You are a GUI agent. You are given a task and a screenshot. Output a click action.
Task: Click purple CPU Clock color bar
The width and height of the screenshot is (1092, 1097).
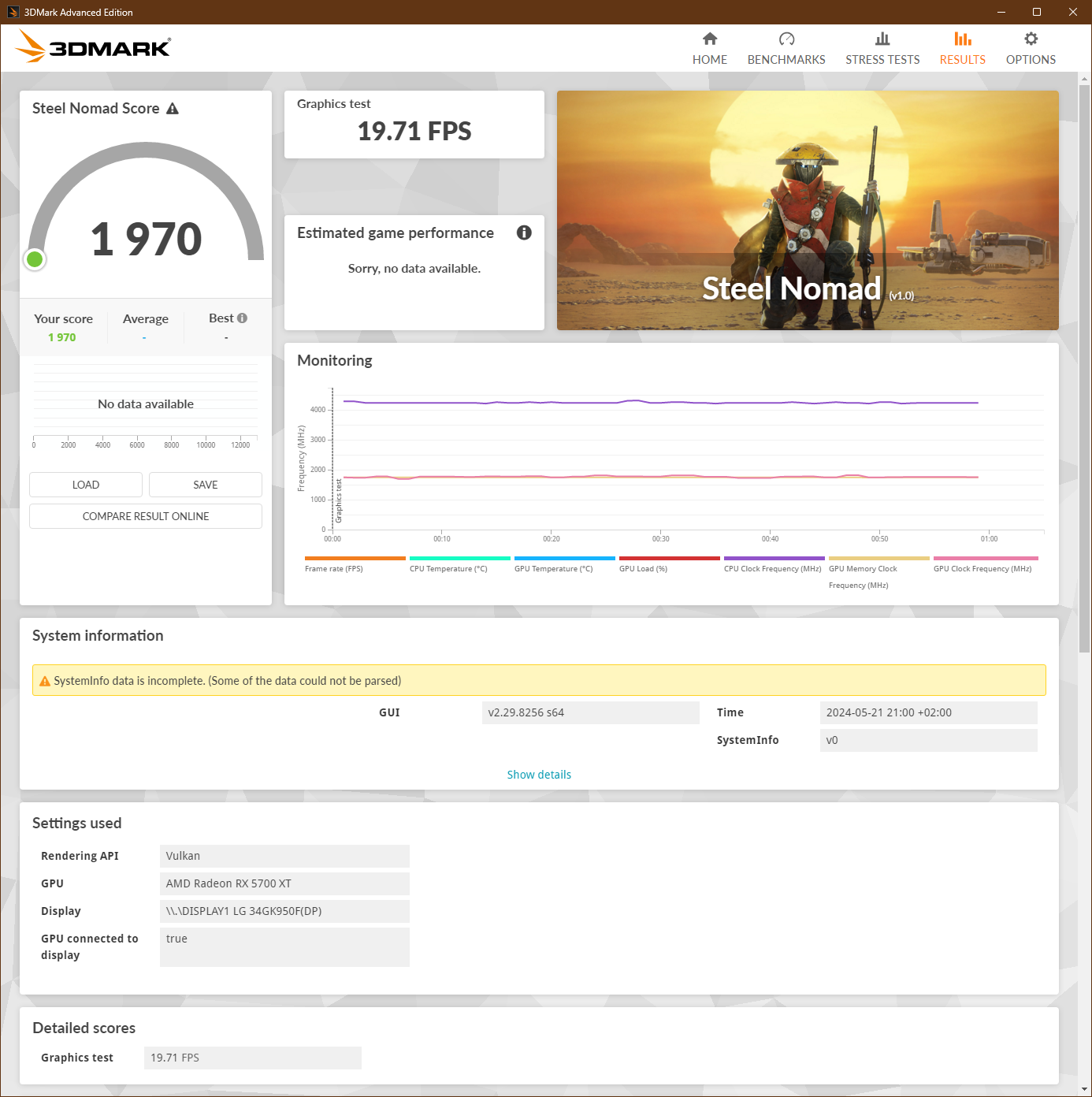coord(774,558)
